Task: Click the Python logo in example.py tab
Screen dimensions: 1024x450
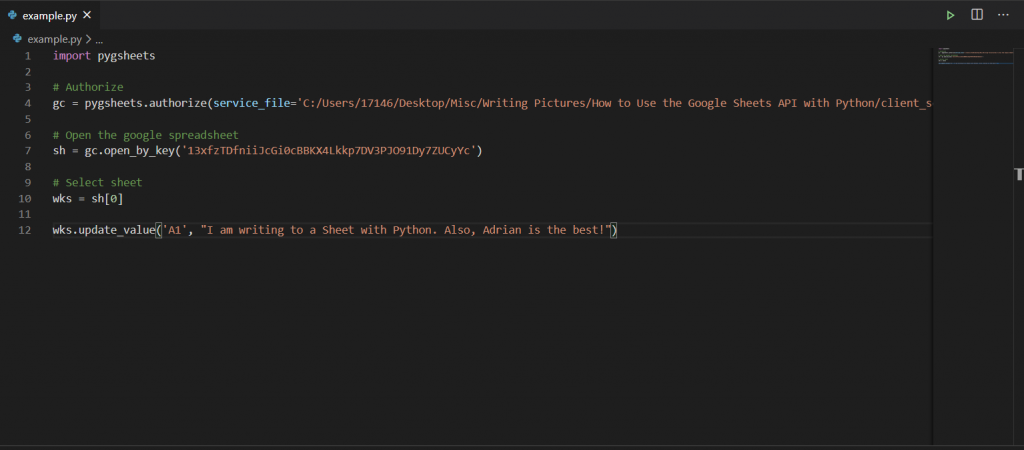Action: point(12,15)
